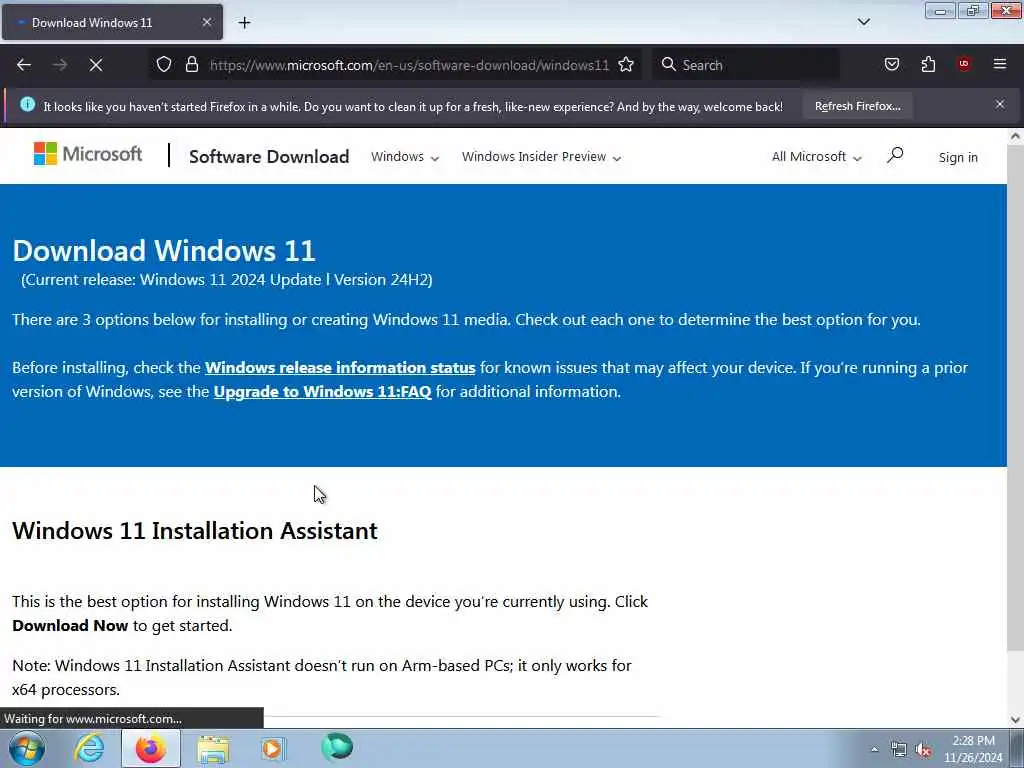The height and width of the screenshot is (768, 1024).
Task: Click the URL address field
Action: click(409, 65)
